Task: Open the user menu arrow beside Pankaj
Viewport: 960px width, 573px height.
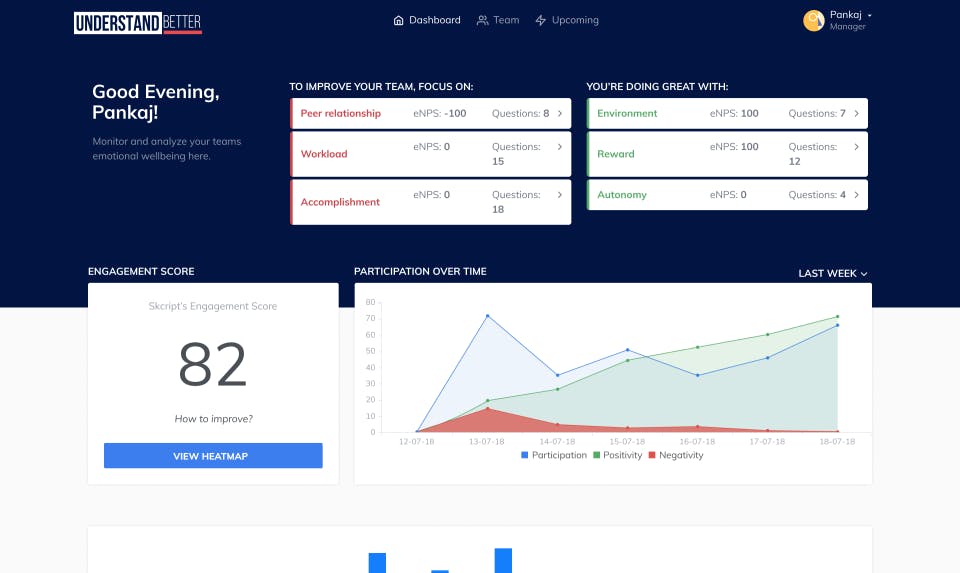Action: pos(869,15)
